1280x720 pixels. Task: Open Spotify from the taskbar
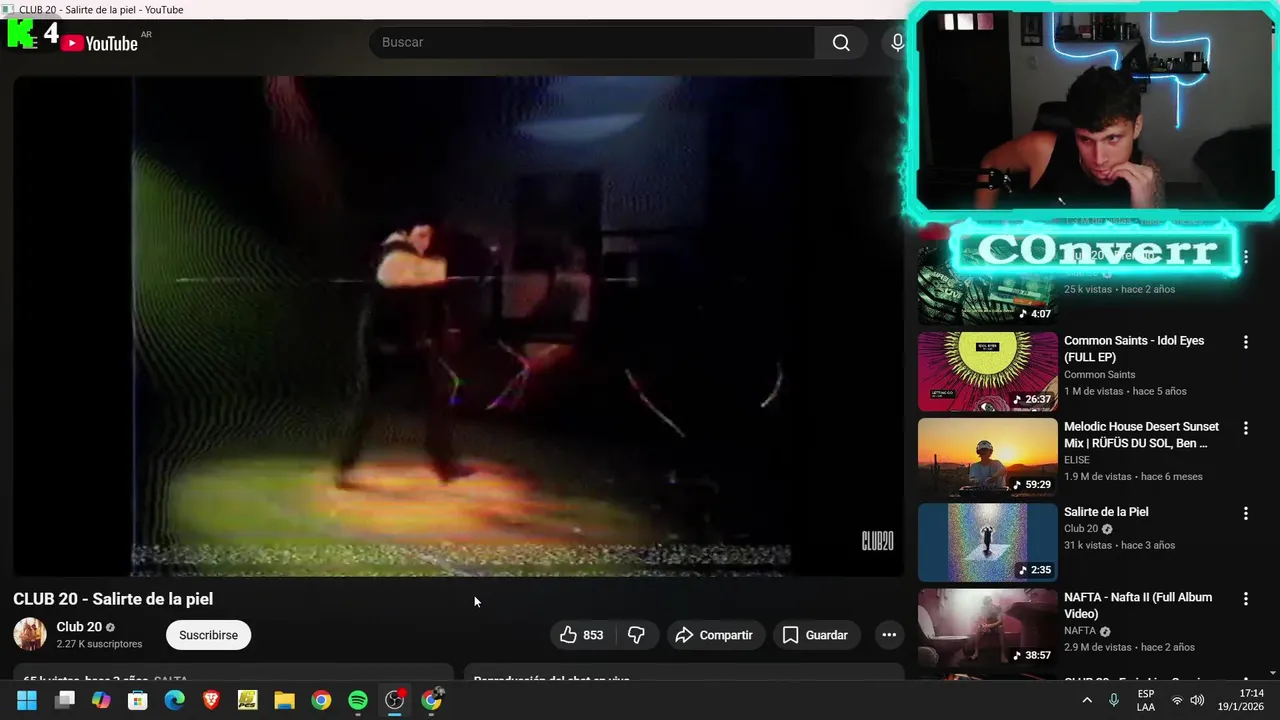358,700
